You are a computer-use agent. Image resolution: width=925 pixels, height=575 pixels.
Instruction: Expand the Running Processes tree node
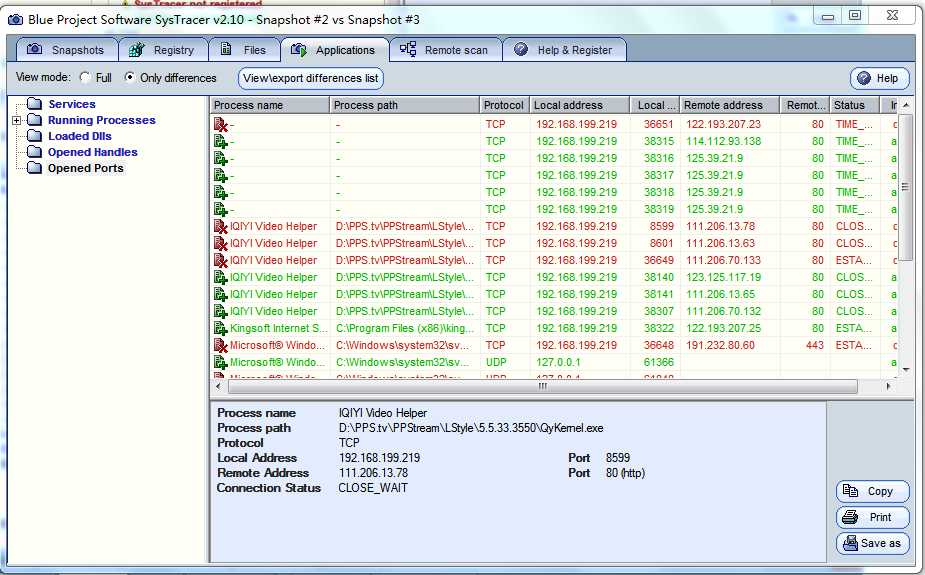pyautogui.click(x=17, y=120)
